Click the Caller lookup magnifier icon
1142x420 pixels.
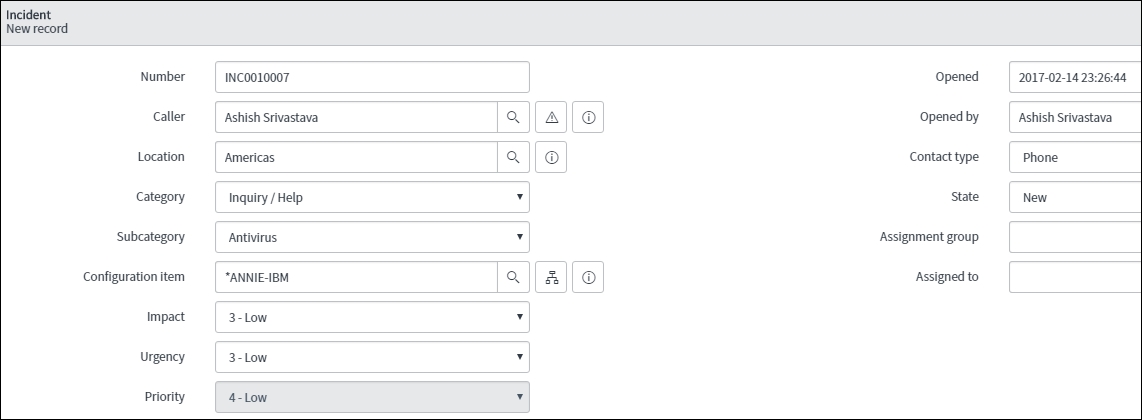coord(513,117)
